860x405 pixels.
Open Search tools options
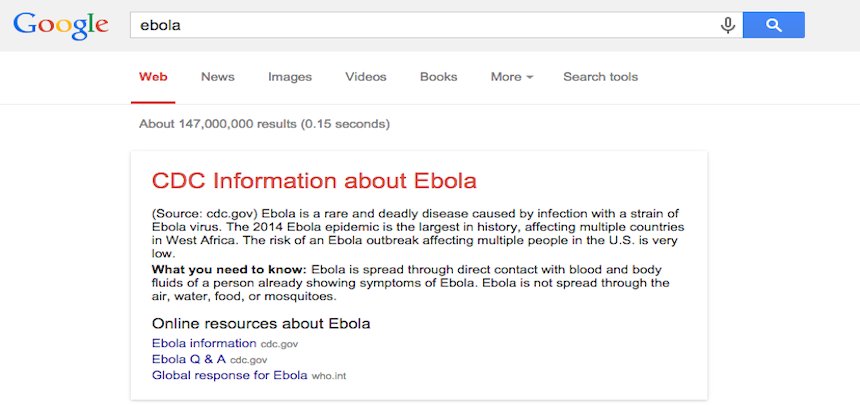pos(601,77)
